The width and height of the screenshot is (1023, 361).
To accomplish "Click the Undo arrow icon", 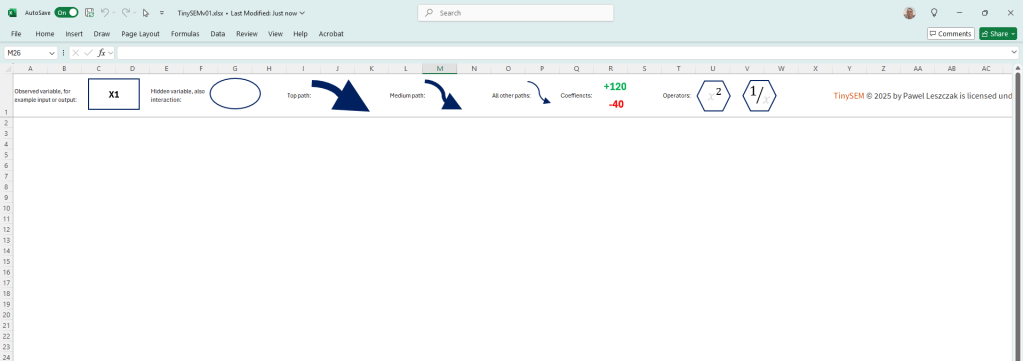I will pyautogui.click(x=104, y=12).
